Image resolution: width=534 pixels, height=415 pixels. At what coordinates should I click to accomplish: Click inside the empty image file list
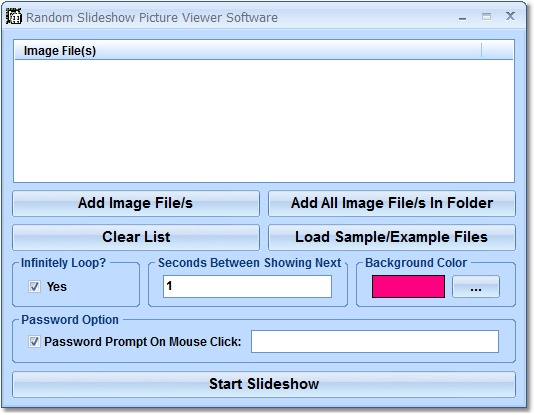pos(264,121)
